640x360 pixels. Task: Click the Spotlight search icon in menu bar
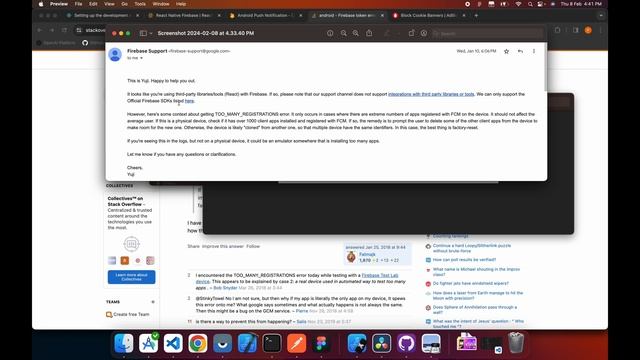530,4
